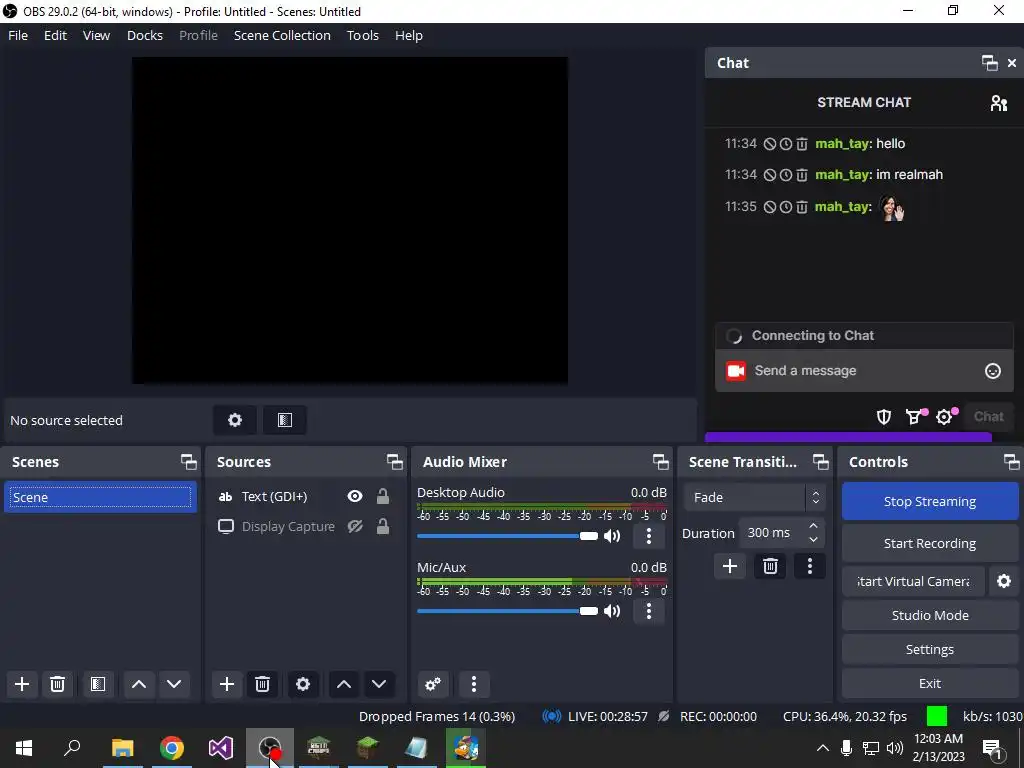
Task: Open chat community users icon
Action: tap(999, 103)
